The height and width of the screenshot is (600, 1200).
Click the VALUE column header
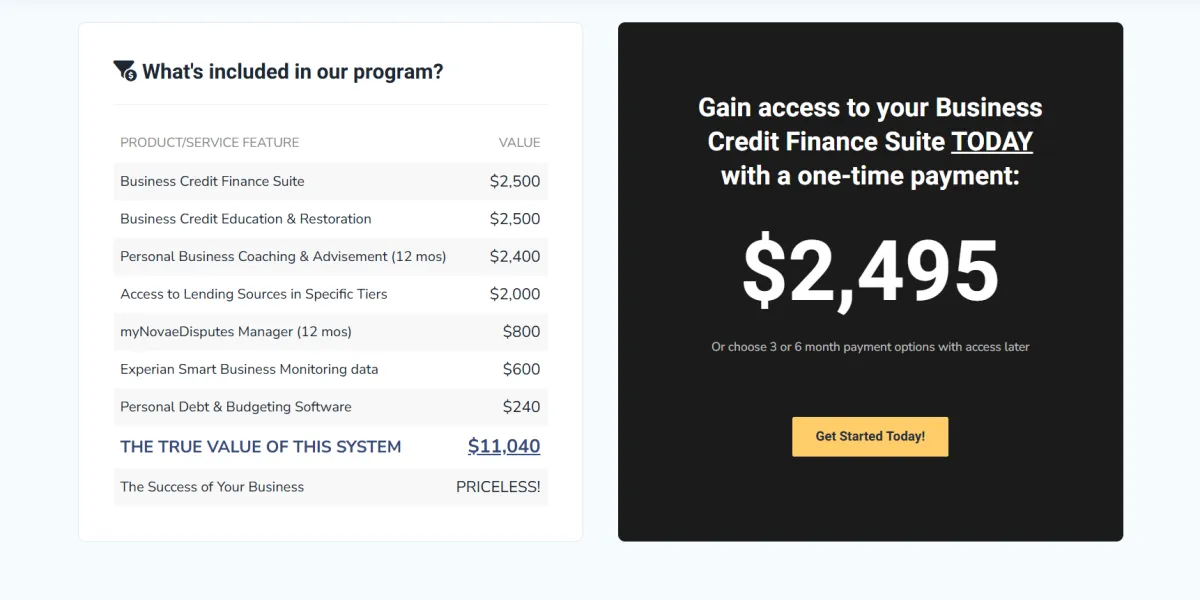[519, 142]
